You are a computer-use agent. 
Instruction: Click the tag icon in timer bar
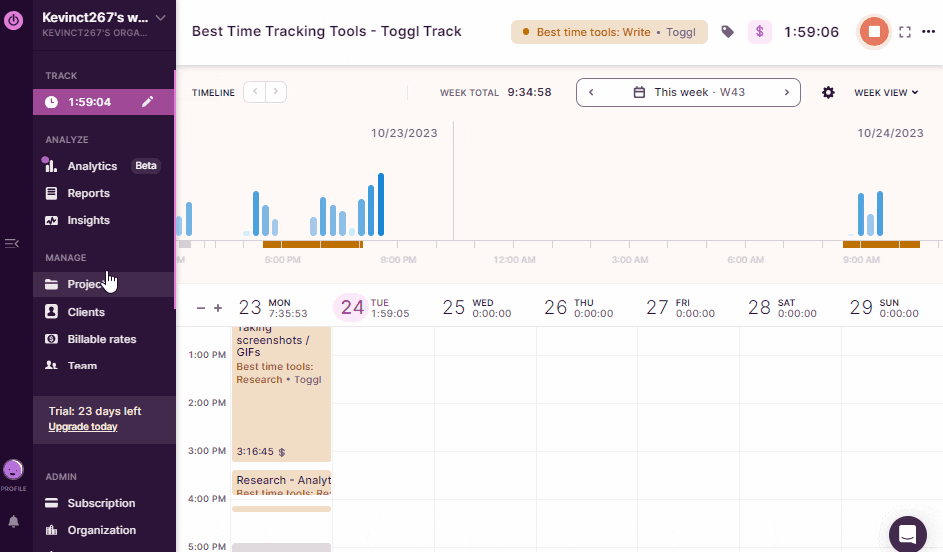pos(728,32)
